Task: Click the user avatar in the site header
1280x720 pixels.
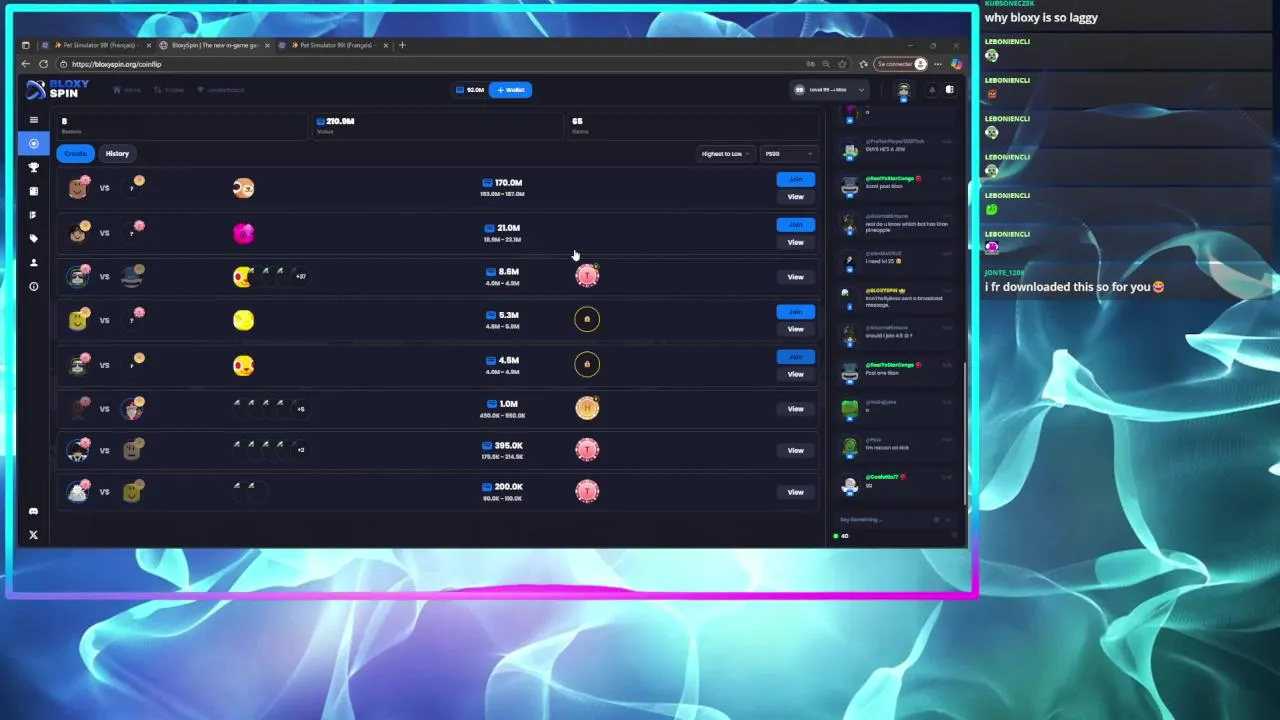Action: (903, 90)
